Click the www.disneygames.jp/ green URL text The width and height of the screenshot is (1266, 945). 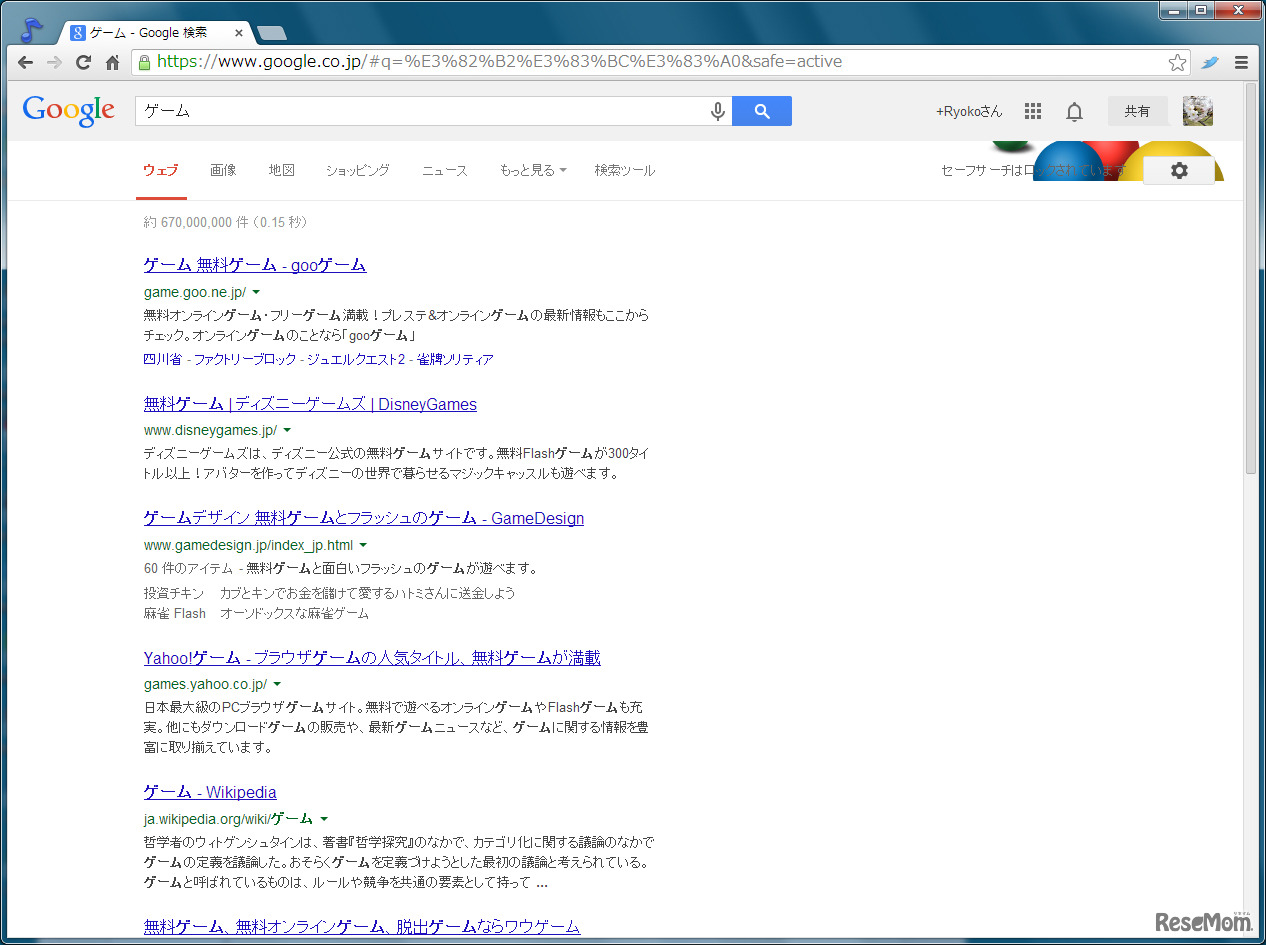pos(210,431)
